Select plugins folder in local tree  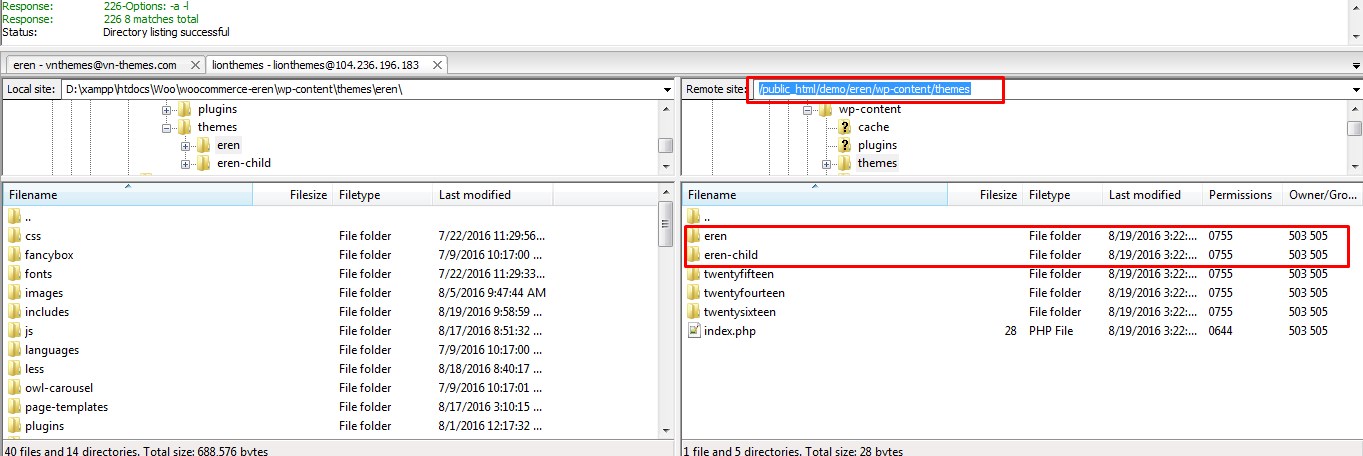217,109
